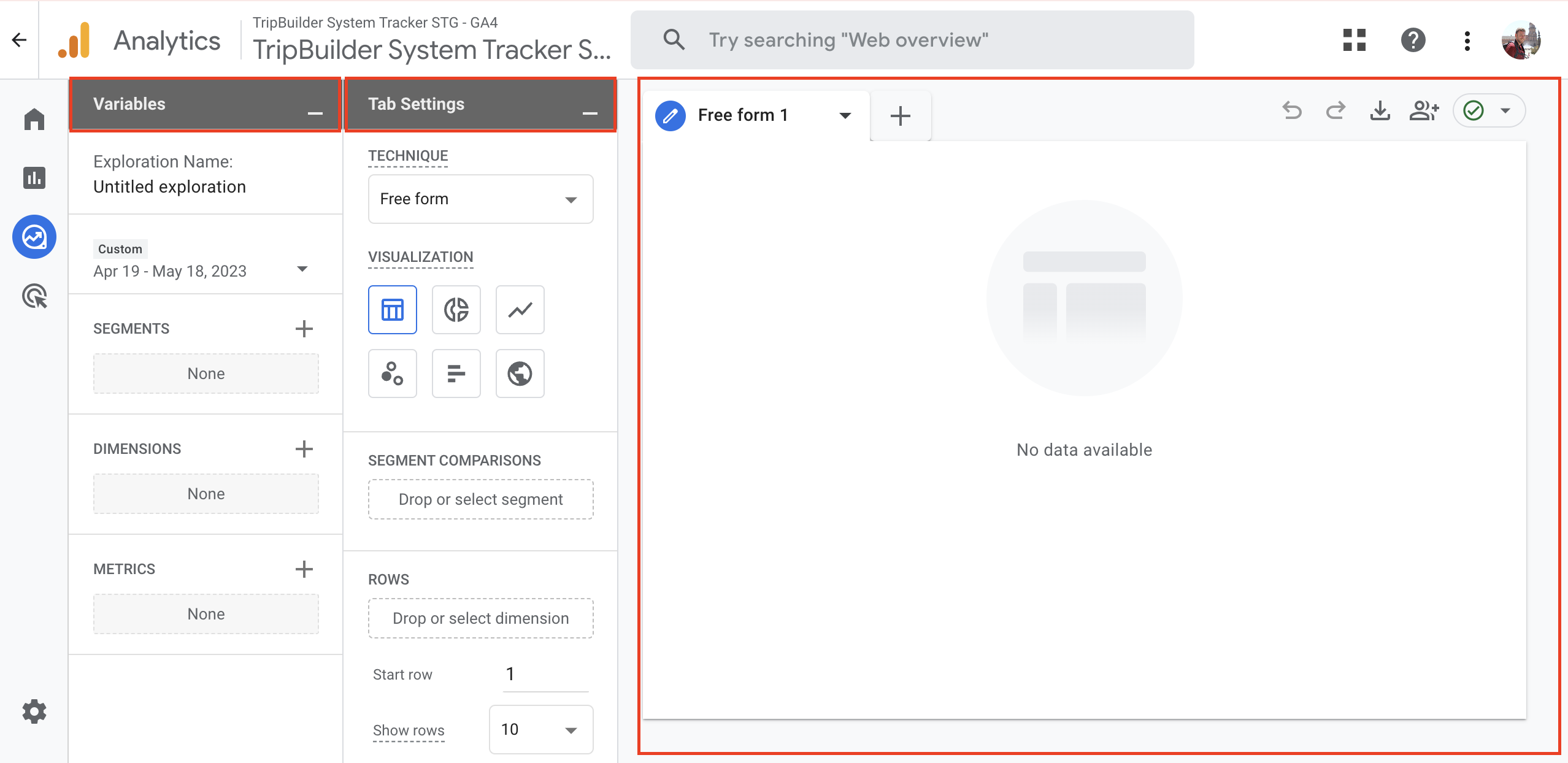Redo the last change
The image size is (1568, 763).
point(1335,110)
